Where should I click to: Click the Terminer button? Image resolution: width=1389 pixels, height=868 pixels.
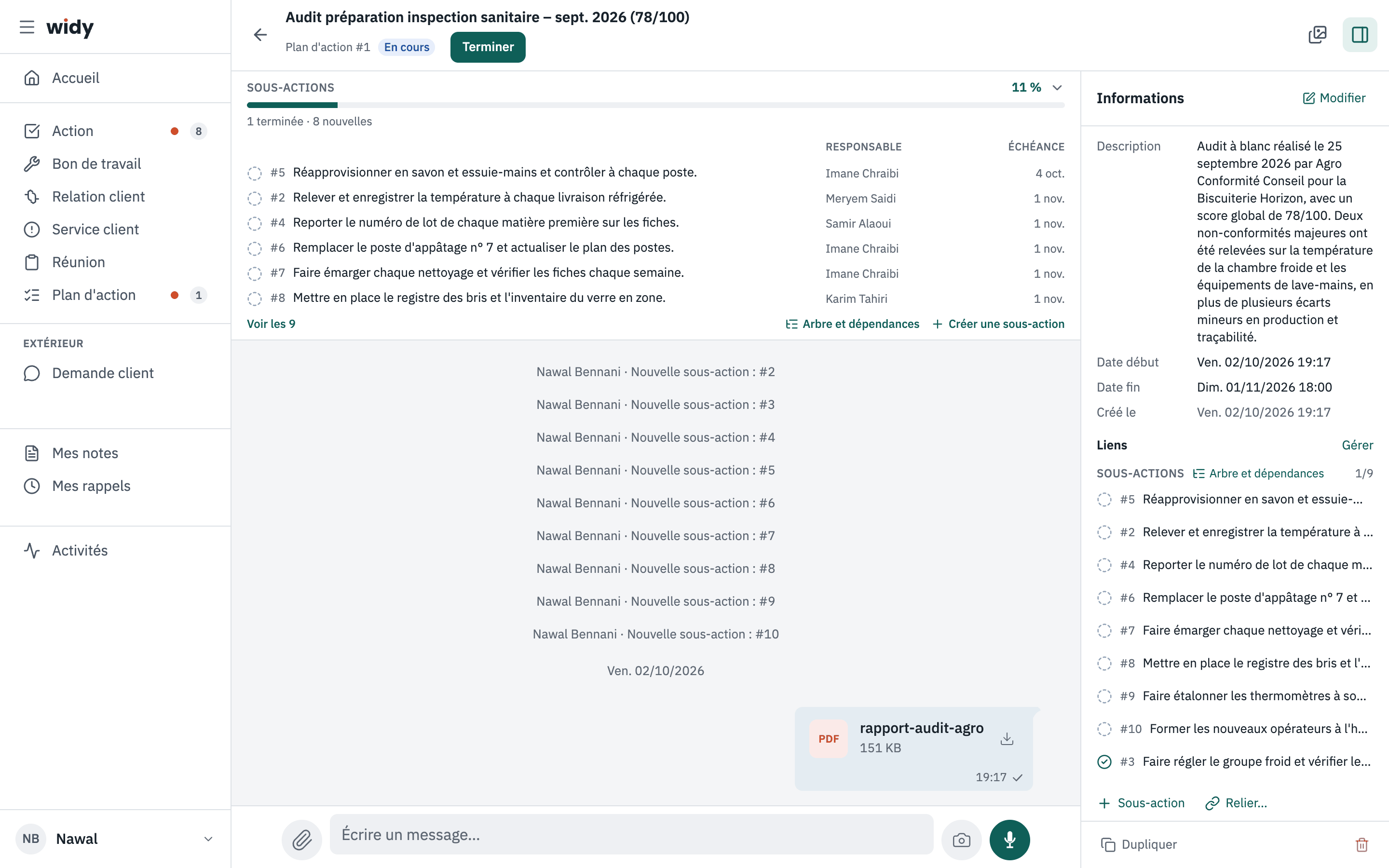488,47
